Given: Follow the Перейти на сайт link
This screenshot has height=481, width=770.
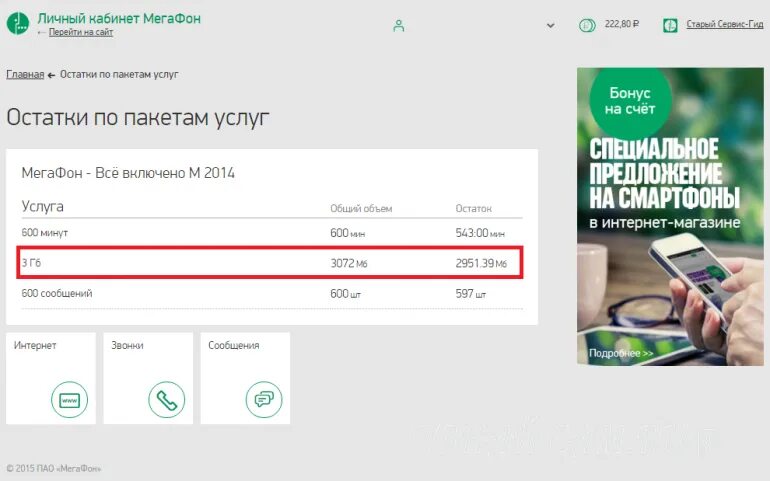Looking at the screenshot, I should click(x=81, y=32).
